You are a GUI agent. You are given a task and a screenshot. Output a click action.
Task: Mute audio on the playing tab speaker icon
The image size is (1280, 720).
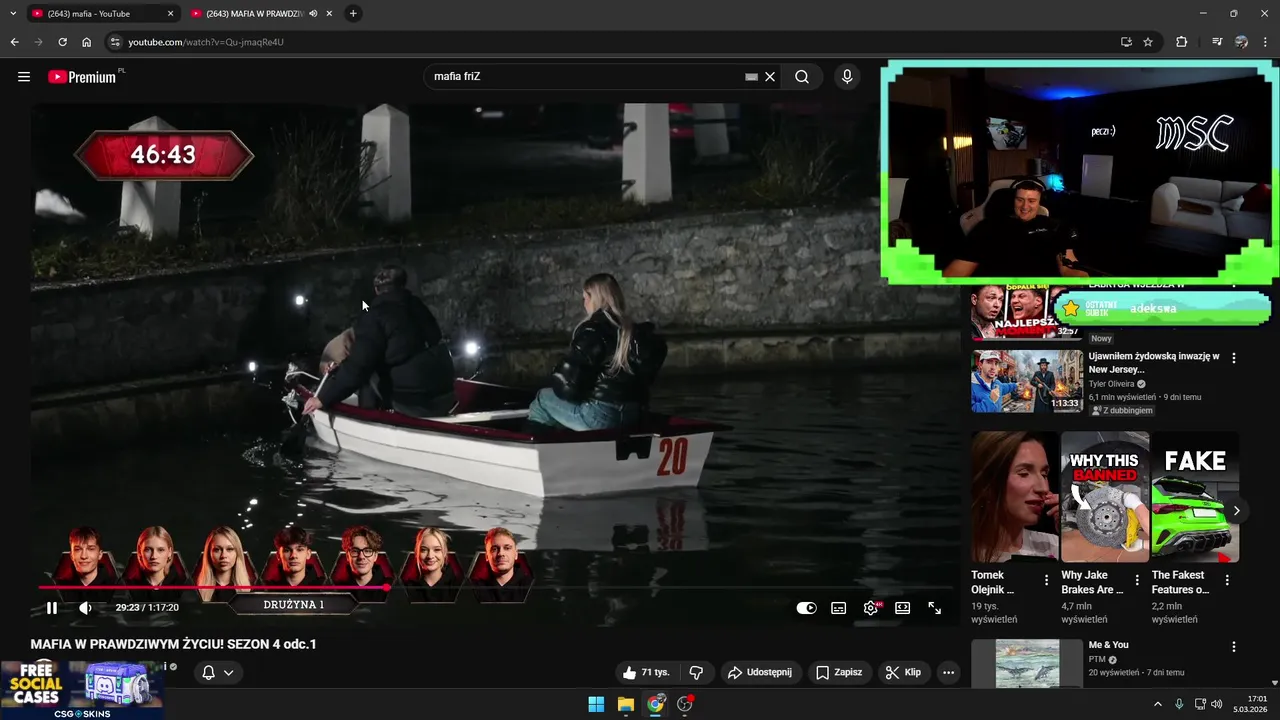click(x=314, y=14)
